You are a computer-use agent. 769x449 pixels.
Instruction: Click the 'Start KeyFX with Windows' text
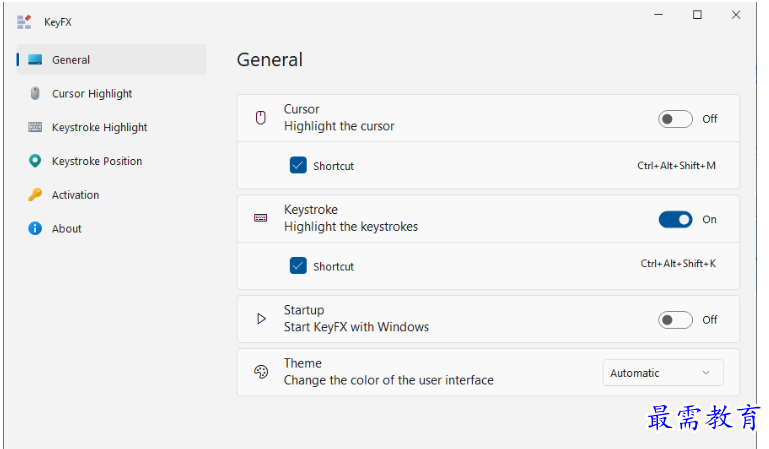[x=356, y=327]
